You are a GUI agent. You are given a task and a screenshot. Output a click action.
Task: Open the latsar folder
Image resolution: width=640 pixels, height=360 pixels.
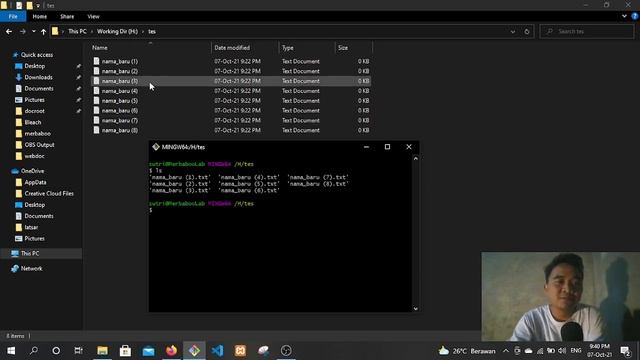click(x=31, y=227)
